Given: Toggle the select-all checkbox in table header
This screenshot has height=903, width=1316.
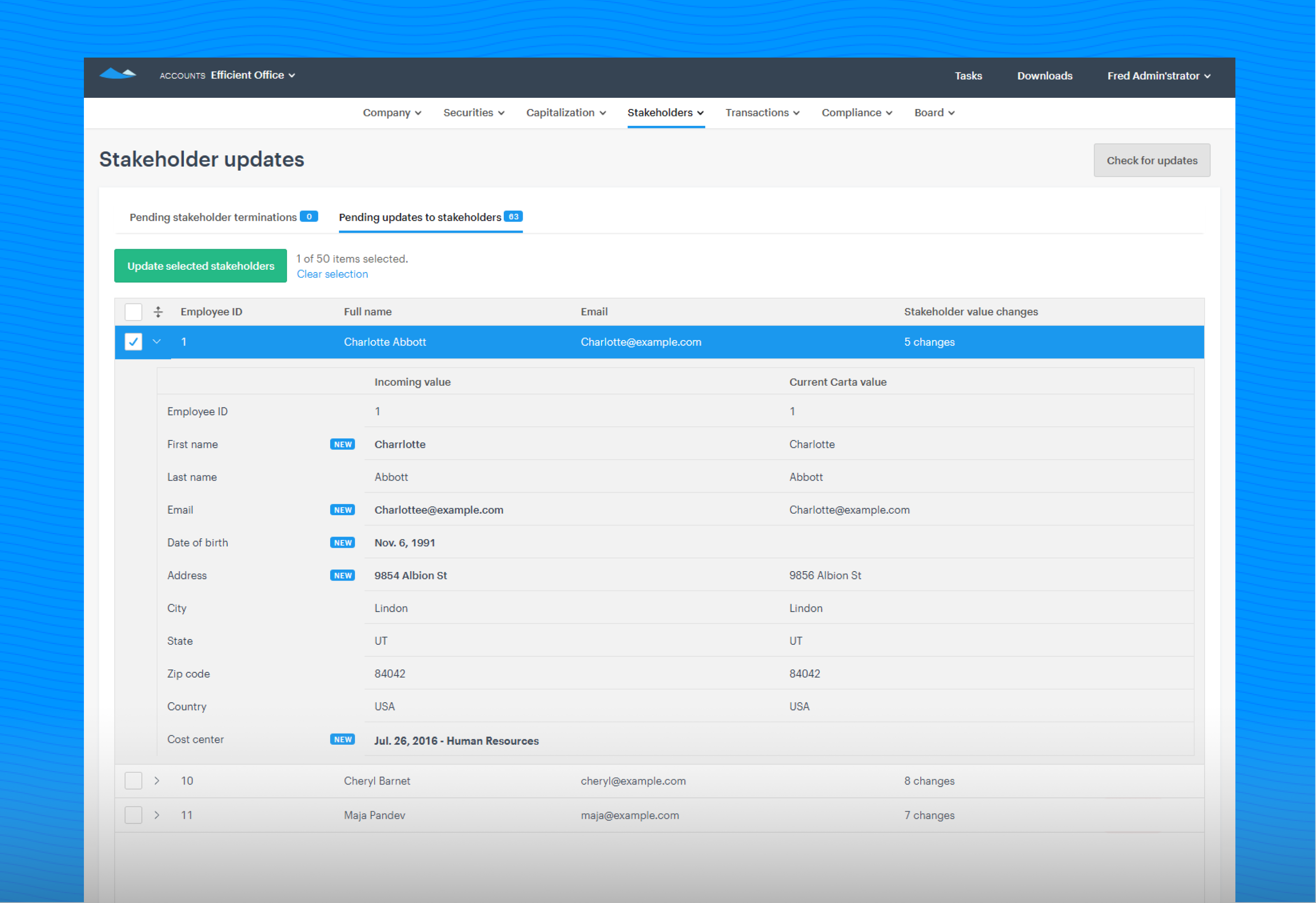Looking at the screenshot, I should point(133,312).
